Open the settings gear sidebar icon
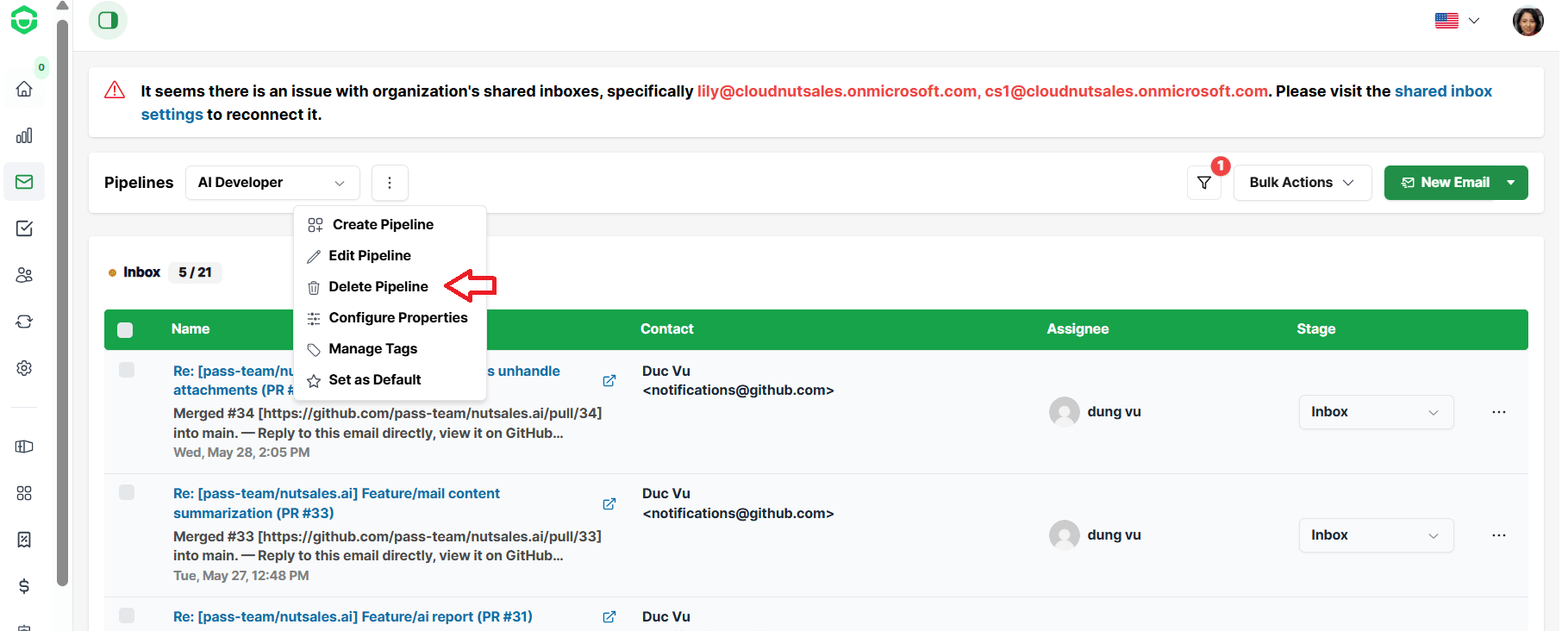This screenshot has height=631, width=1568. coord(24,368)
